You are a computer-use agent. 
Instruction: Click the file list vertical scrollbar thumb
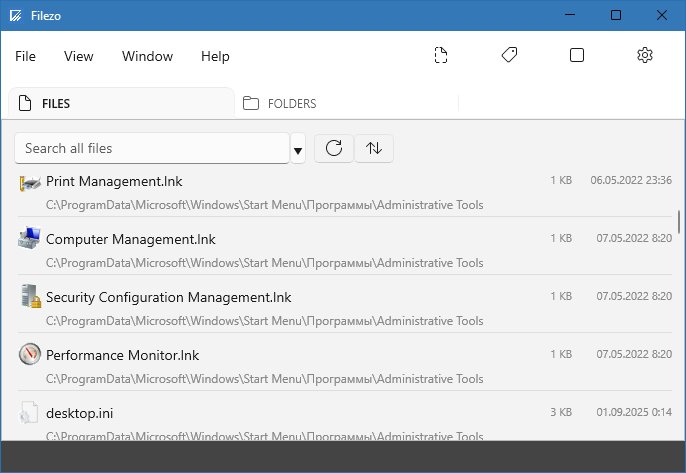point(679,222)
